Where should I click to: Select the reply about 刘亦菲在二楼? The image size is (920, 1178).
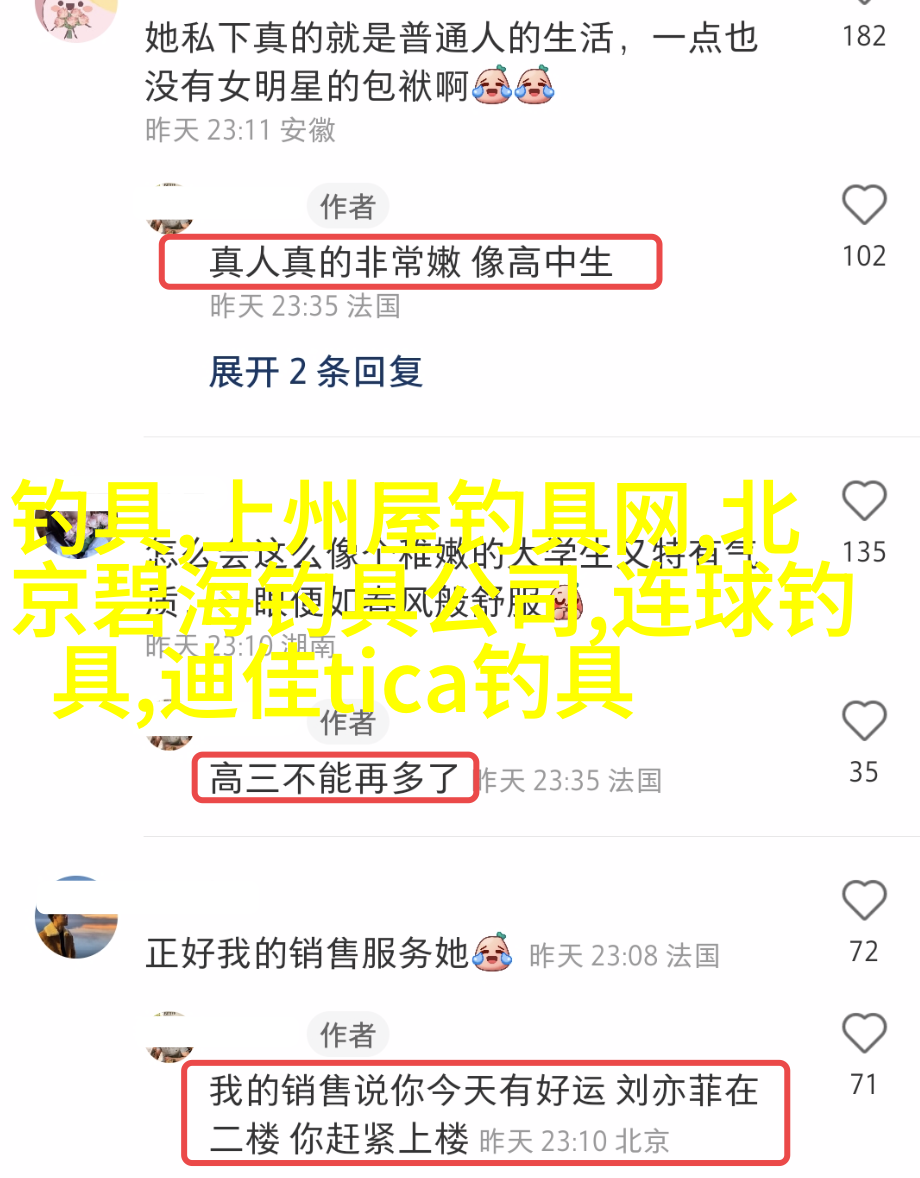pos(485,1114)
